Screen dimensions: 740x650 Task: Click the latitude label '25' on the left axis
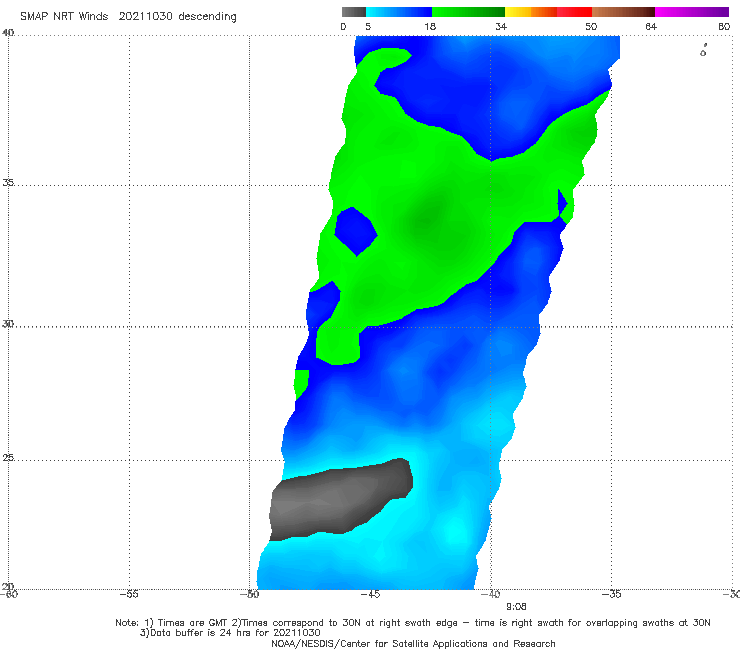[x=8, y=458]
